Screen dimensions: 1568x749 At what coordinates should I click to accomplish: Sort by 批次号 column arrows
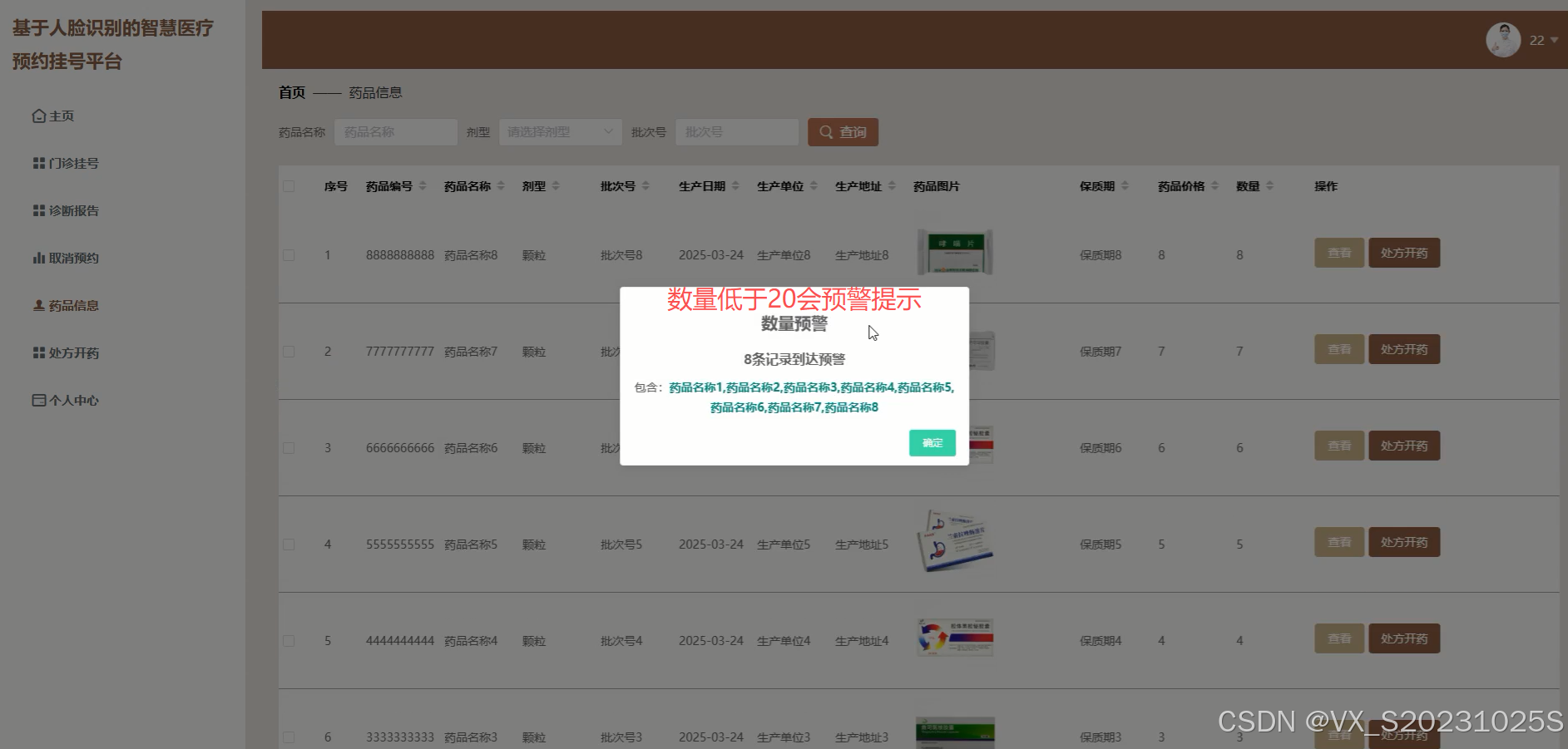pos(646,186)
